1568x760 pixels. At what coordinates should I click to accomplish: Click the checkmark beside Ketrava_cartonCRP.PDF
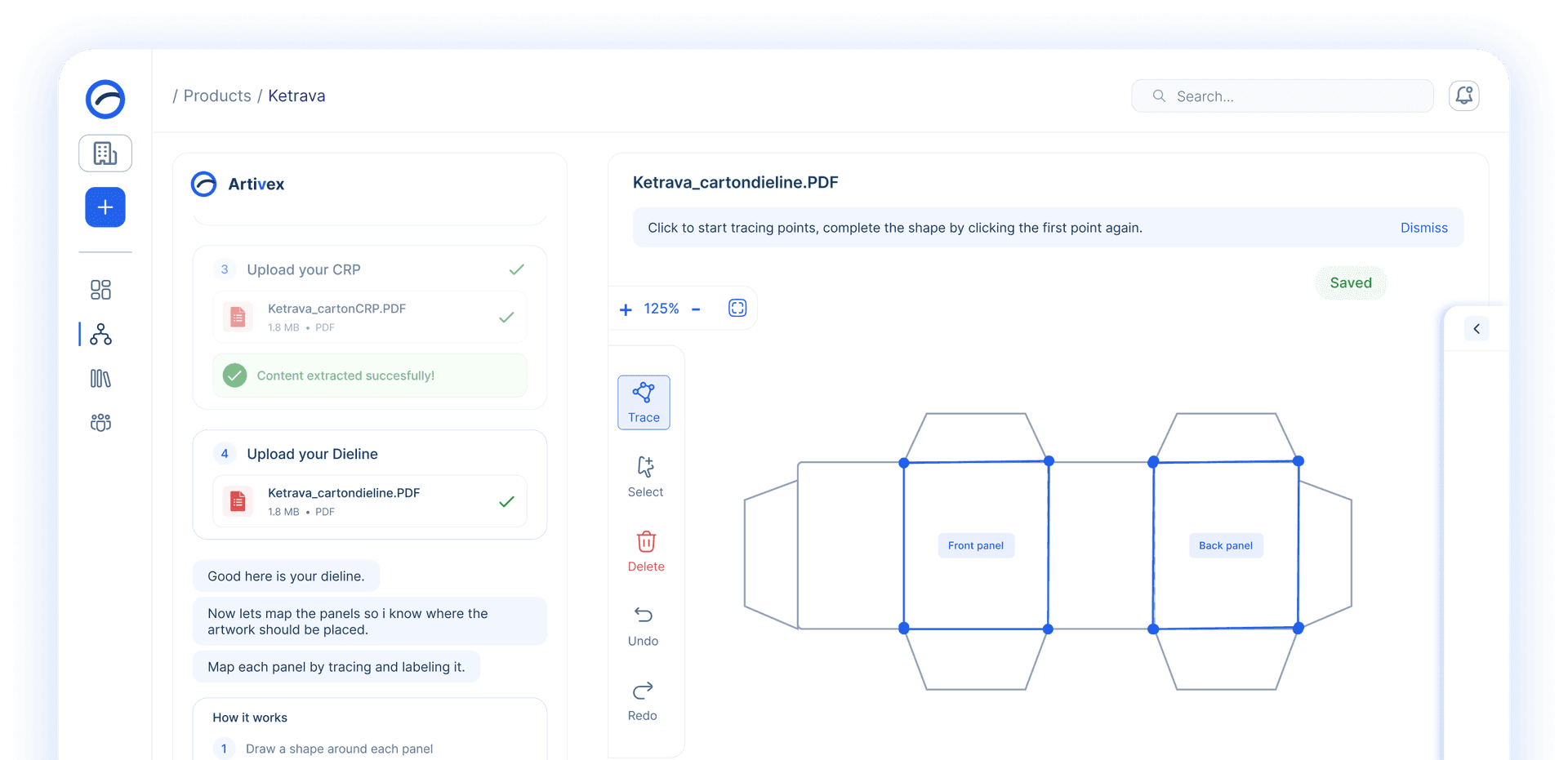506,317
